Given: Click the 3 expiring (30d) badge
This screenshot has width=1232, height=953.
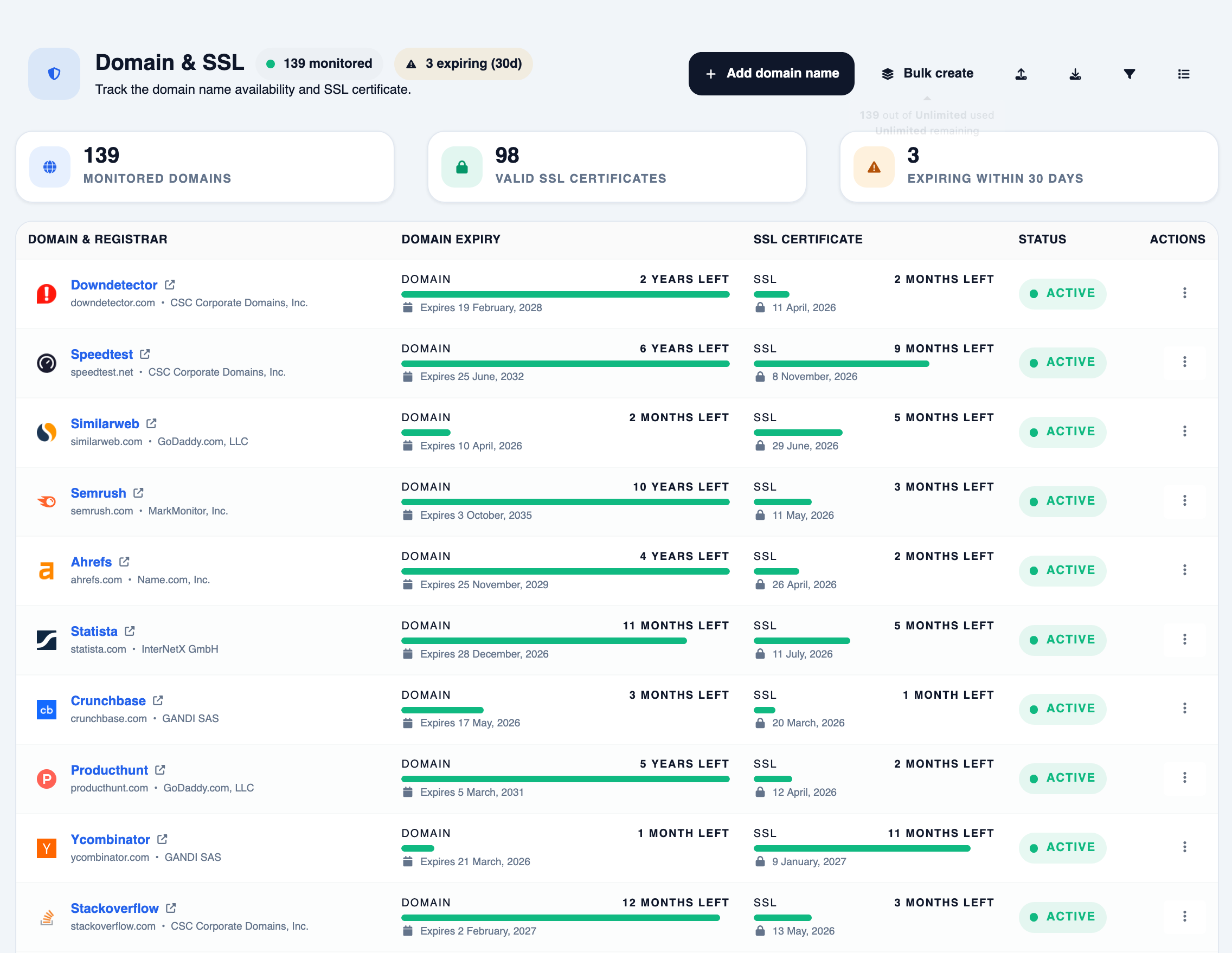Looking at the screenshot, I should pos(464,63).
